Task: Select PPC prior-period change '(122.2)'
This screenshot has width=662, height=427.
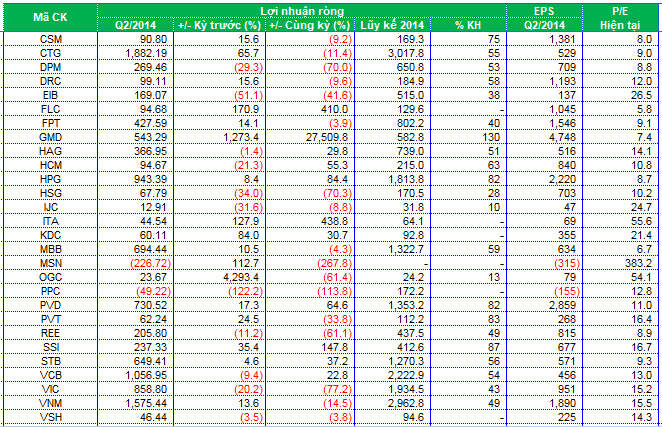Action: coord(246,291)
